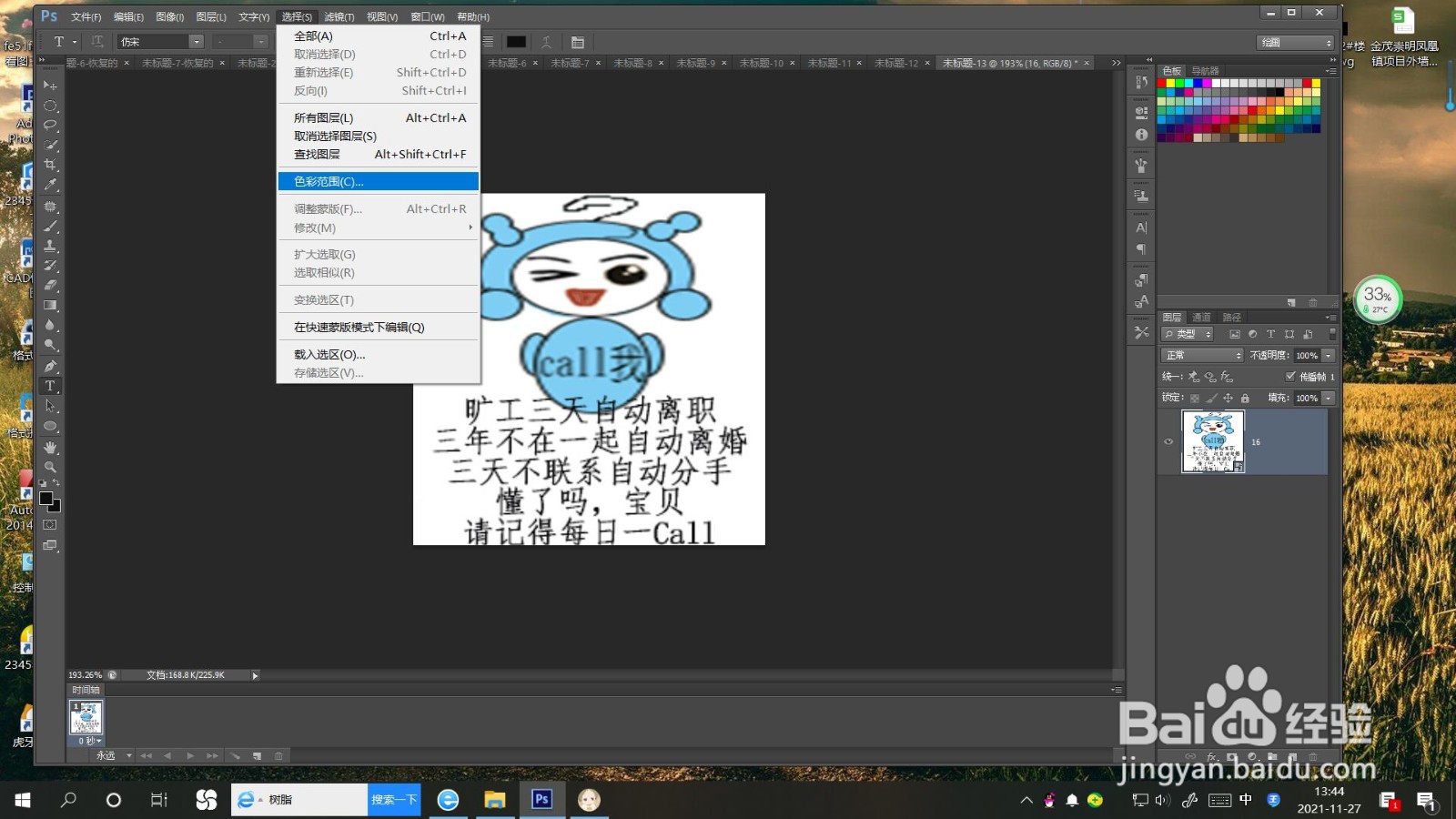Select the Ellipse shape tool
1456x819 pixels.
pos(50,426)
